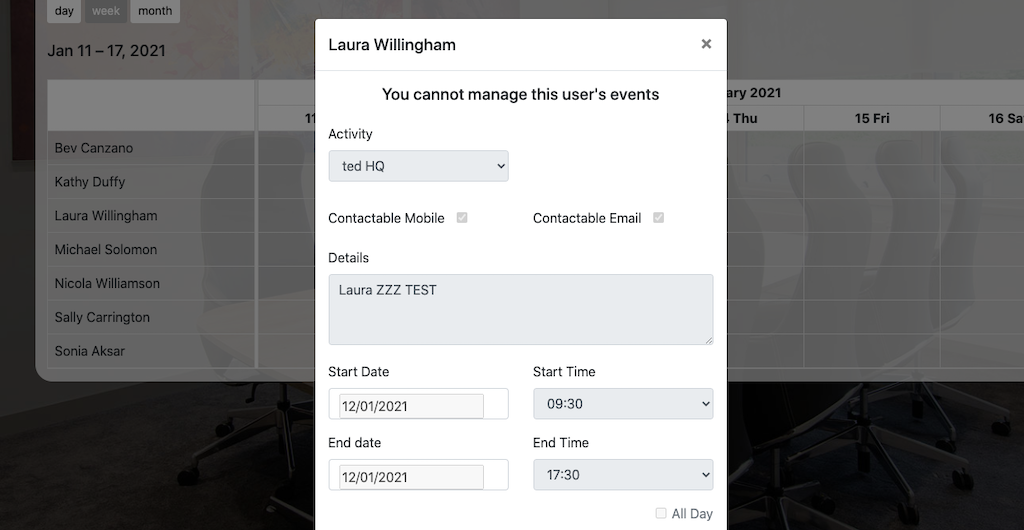
Task: Expand the End Time dropdown
Action: pos(622,475)
